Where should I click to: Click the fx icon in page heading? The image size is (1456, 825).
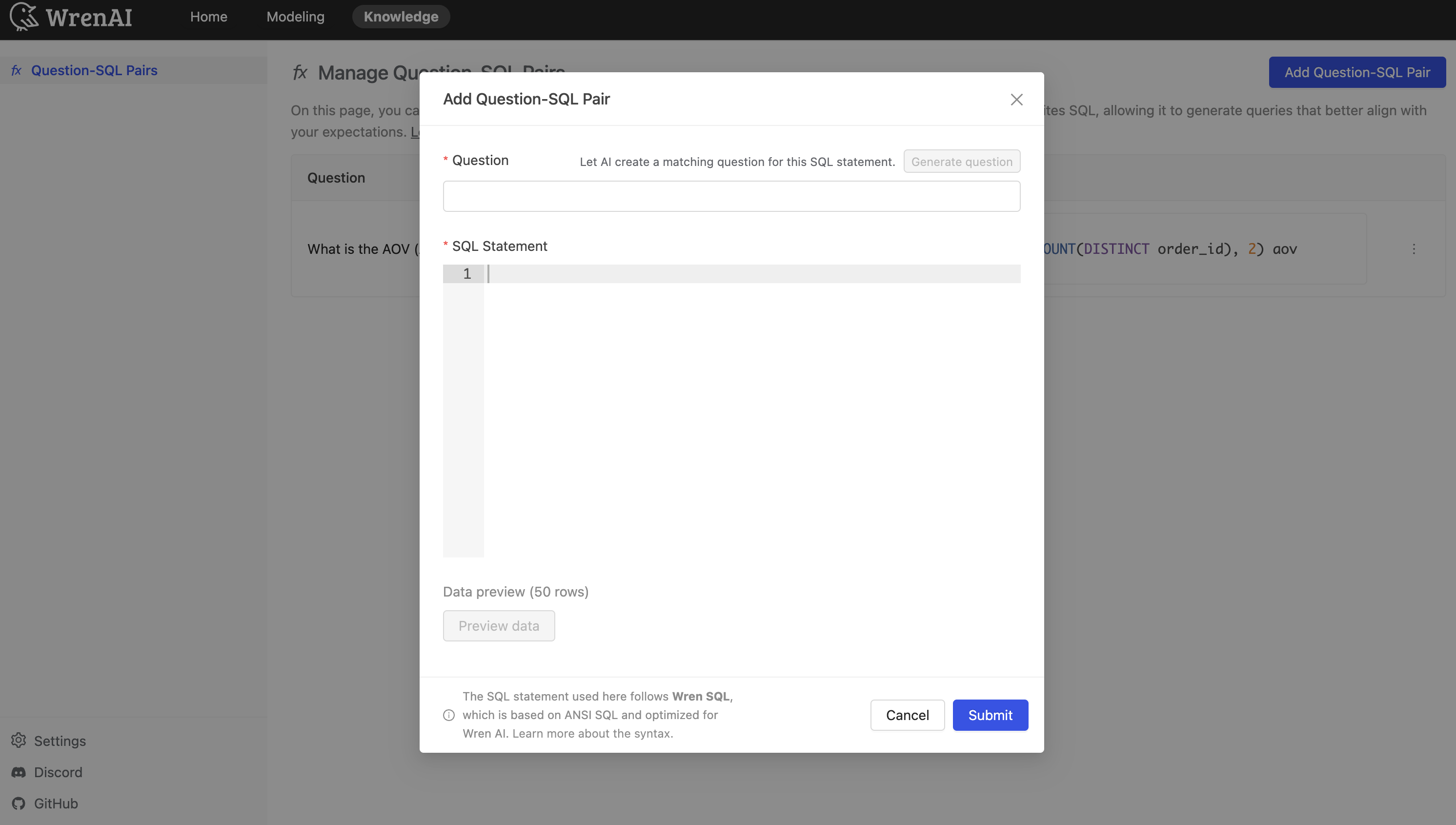tap(300, 72)
